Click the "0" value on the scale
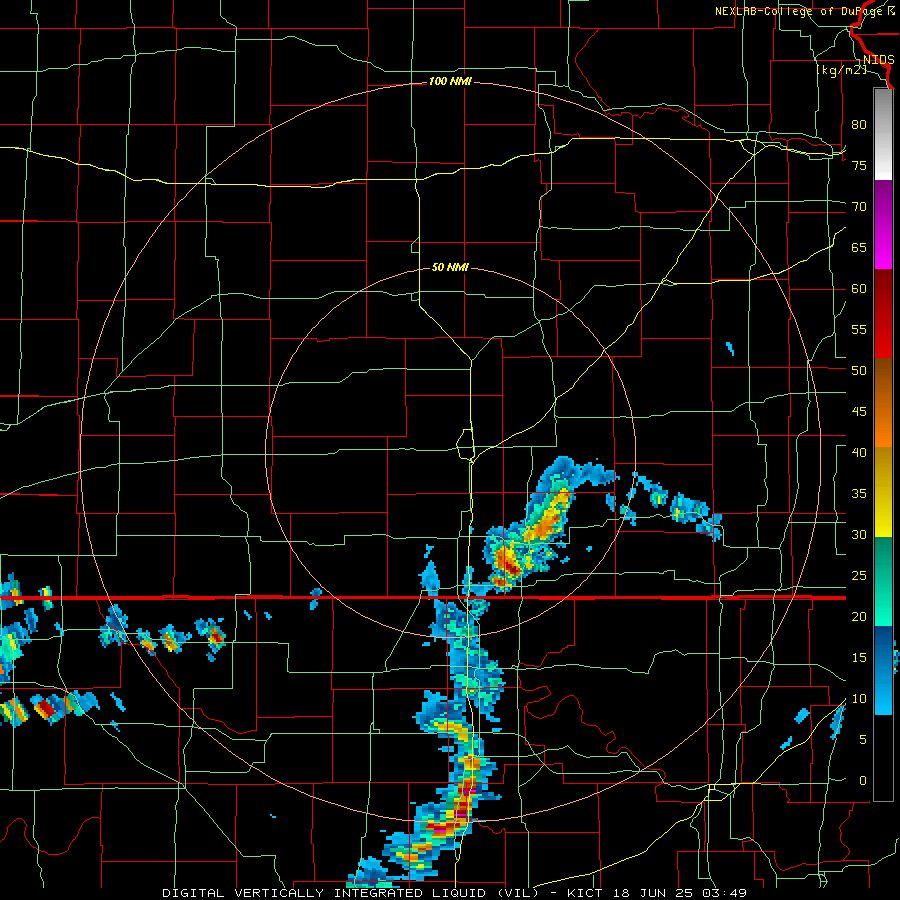Viewport: 900px width, 900px height. (x=863, y=781)
